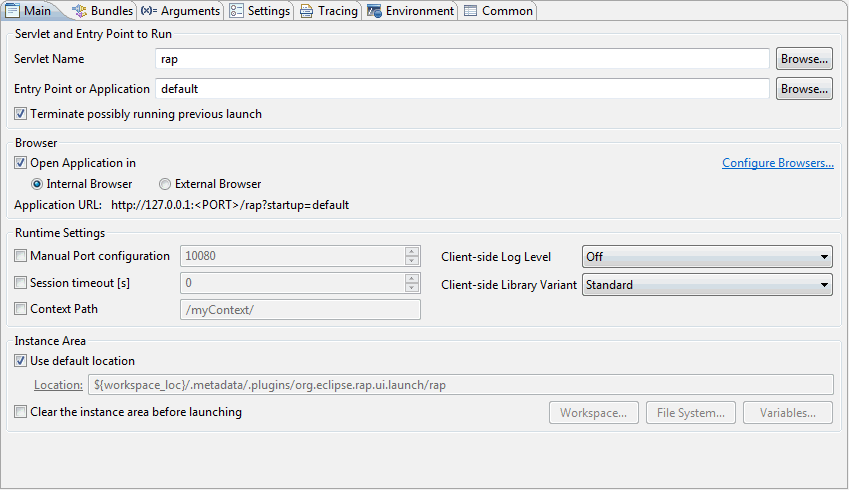The width and height of the screenshot is (849, 490).
Task: Go to the Settings tab
Action: [259, 11]
